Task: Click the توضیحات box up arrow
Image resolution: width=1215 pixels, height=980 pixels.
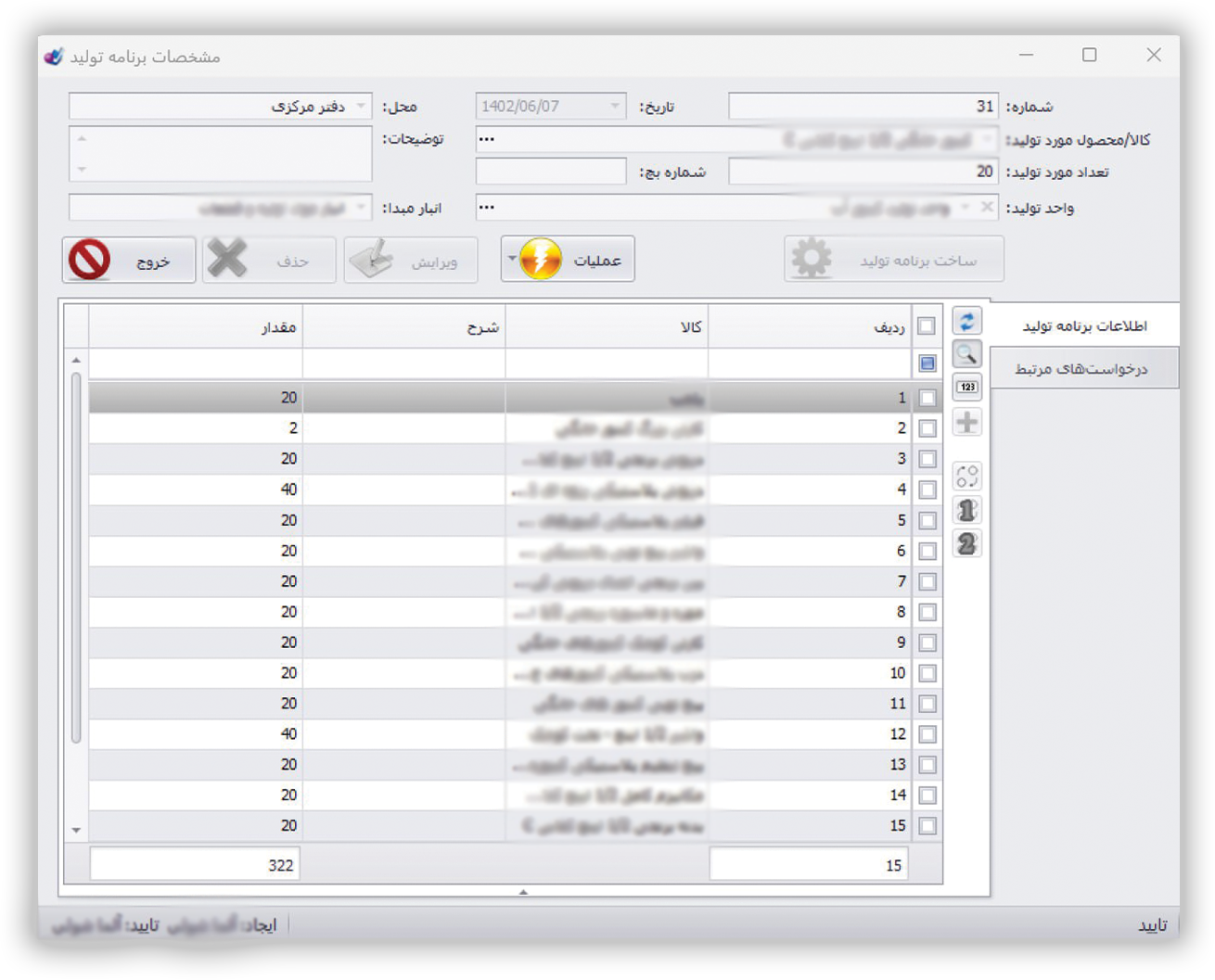Action: [82, 138]
